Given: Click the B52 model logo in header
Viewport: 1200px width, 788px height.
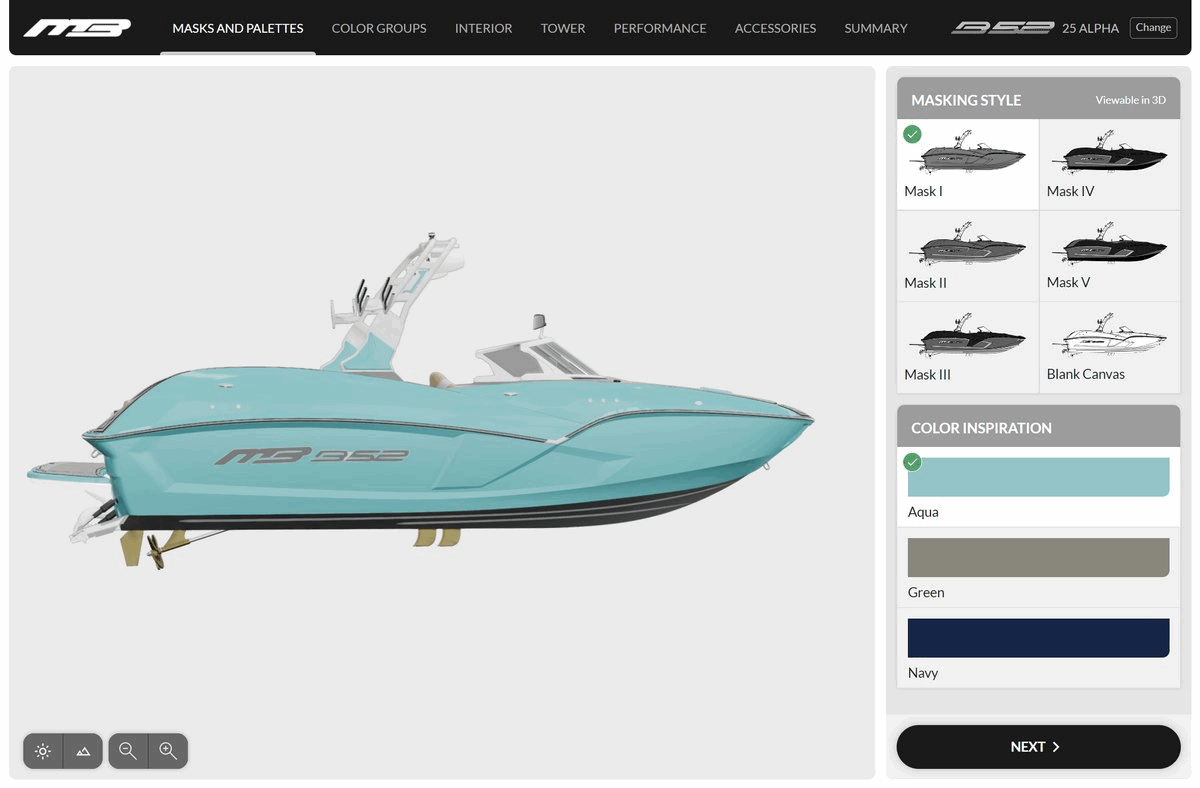Looking at the screenshot, I should point(1002,28).
